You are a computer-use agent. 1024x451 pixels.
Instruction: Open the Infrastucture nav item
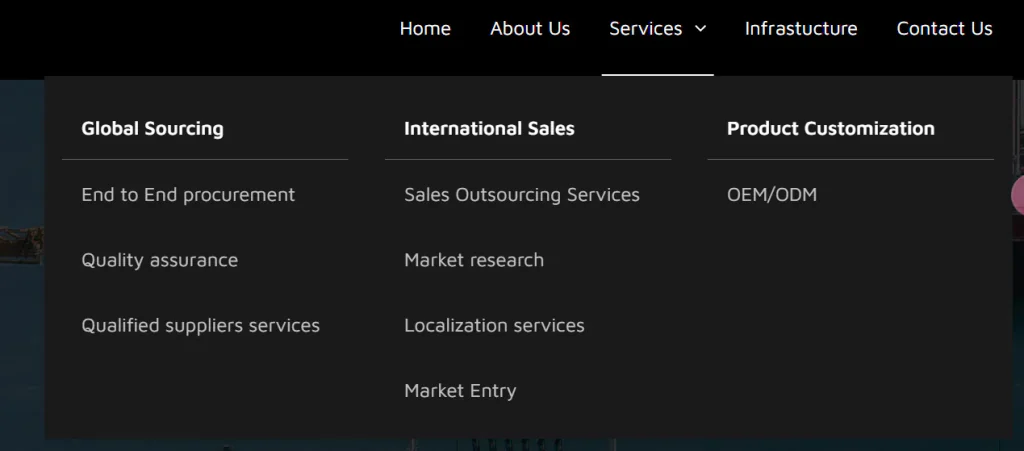[x=801, y=29]
